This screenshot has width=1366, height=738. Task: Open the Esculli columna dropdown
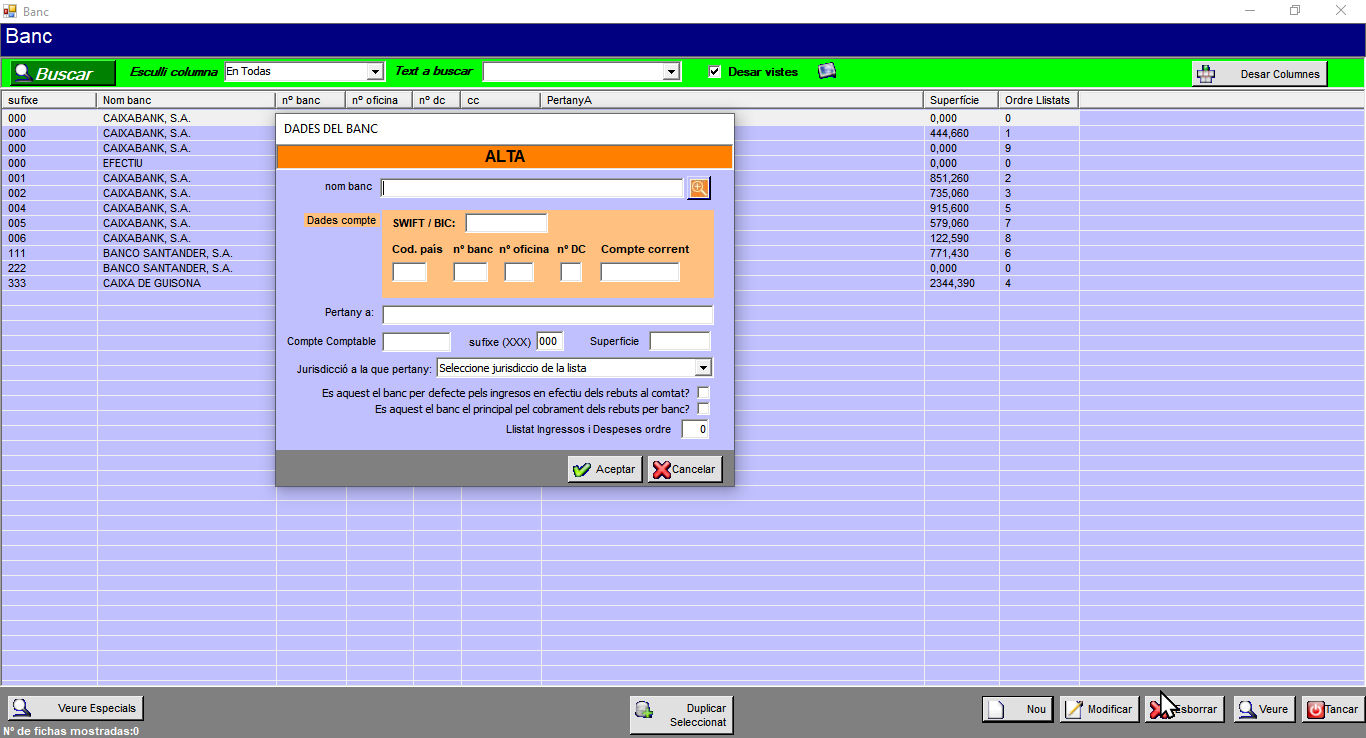[376, 72]
